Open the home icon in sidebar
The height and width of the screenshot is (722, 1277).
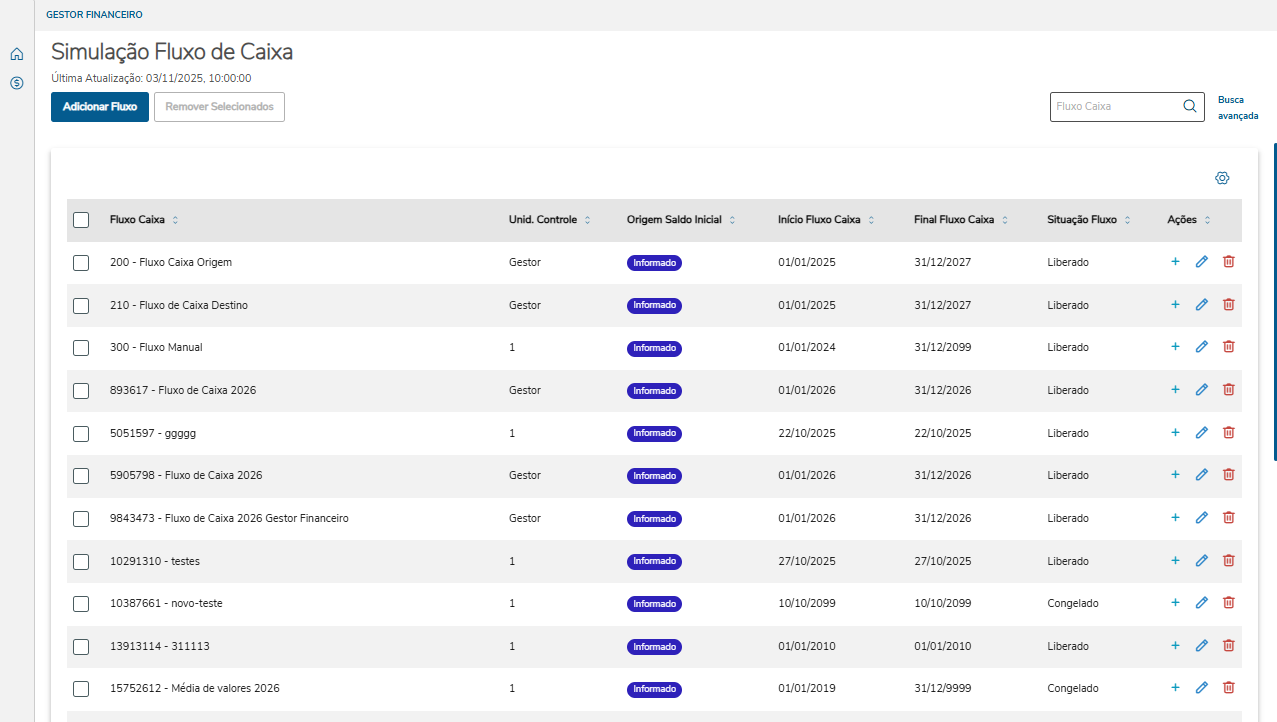click(x=16, y=55)
